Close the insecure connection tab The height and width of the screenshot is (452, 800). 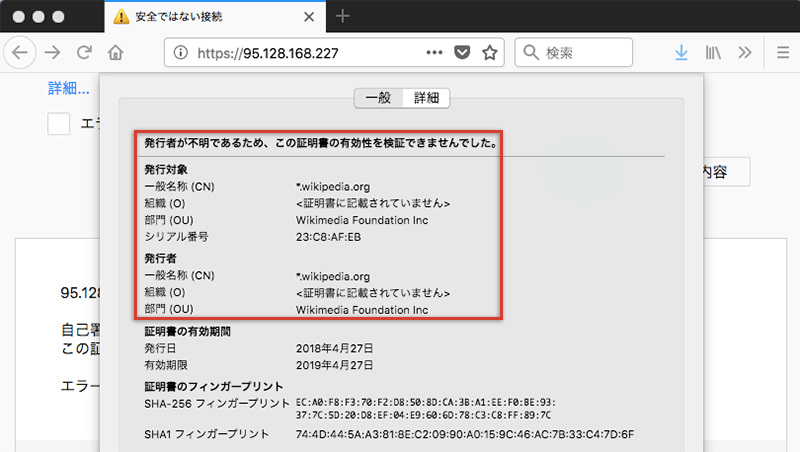coord(309,17)
